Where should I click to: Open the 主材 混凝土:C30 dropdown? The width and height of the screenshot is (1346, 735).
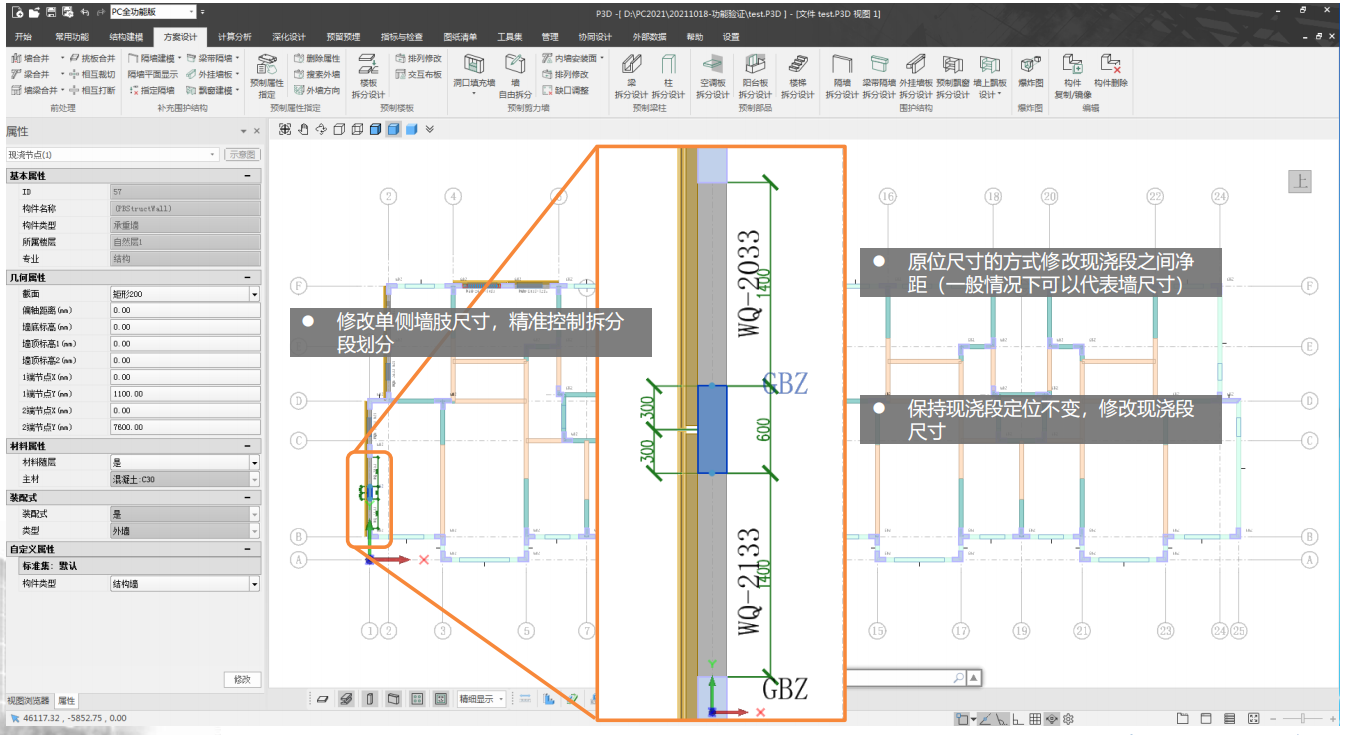coord(254,480)
